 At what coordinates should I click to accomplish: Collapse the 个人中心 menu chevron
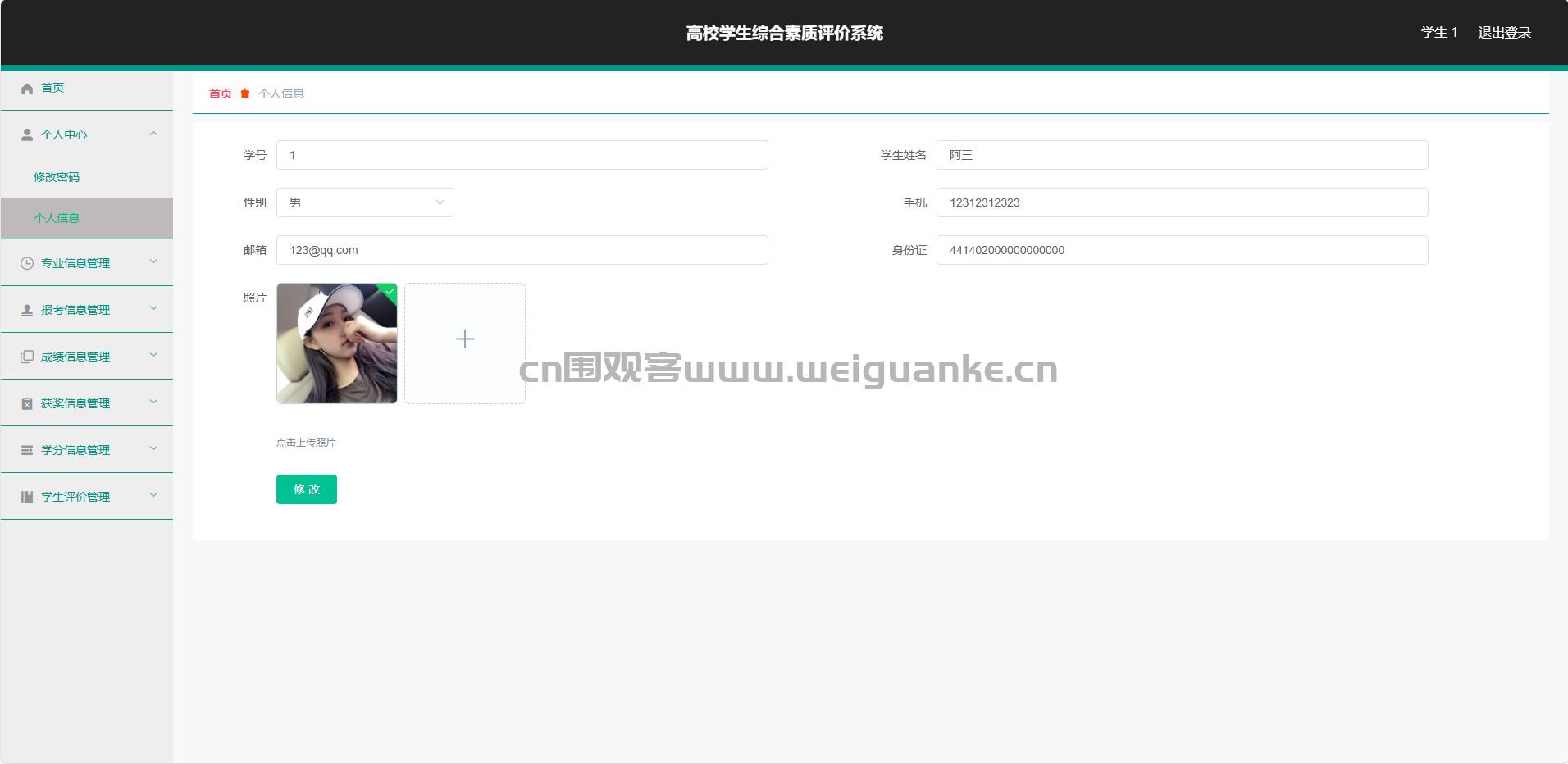(x=153, y=134)
